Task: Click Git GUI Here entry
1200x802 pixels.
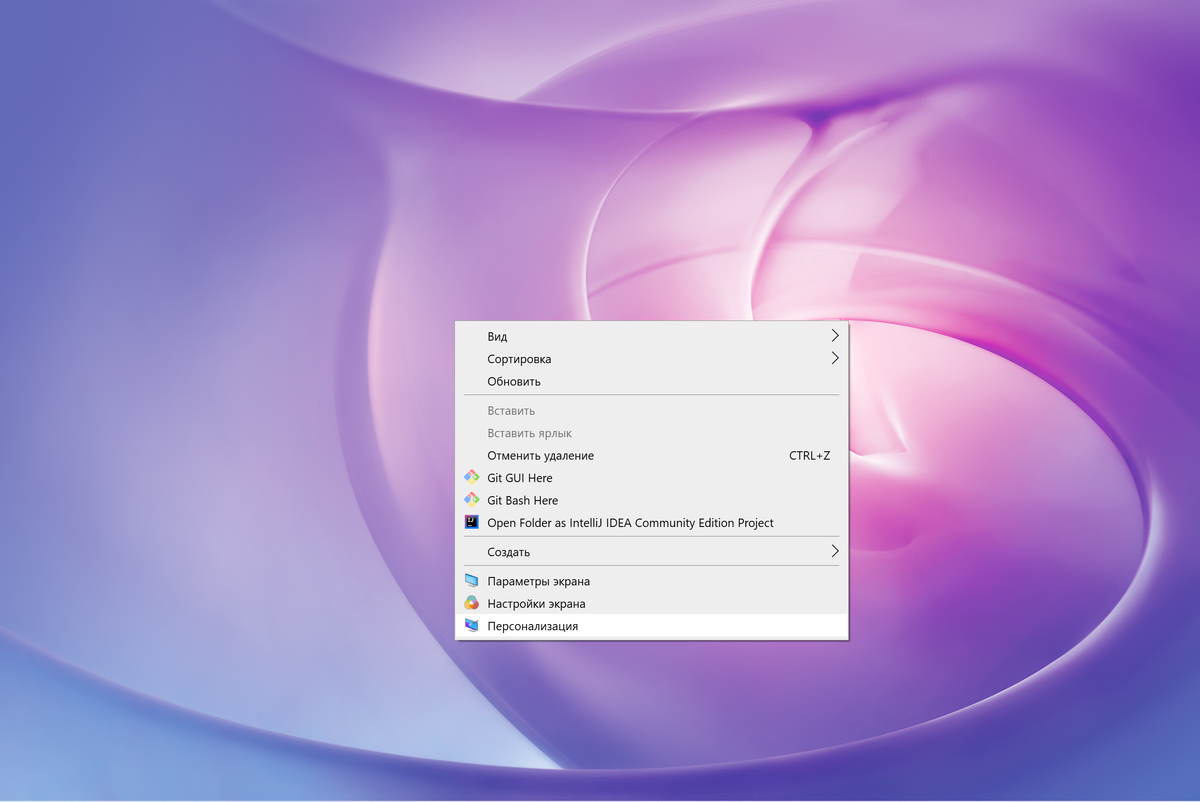Action: click(x=652, y=478)
